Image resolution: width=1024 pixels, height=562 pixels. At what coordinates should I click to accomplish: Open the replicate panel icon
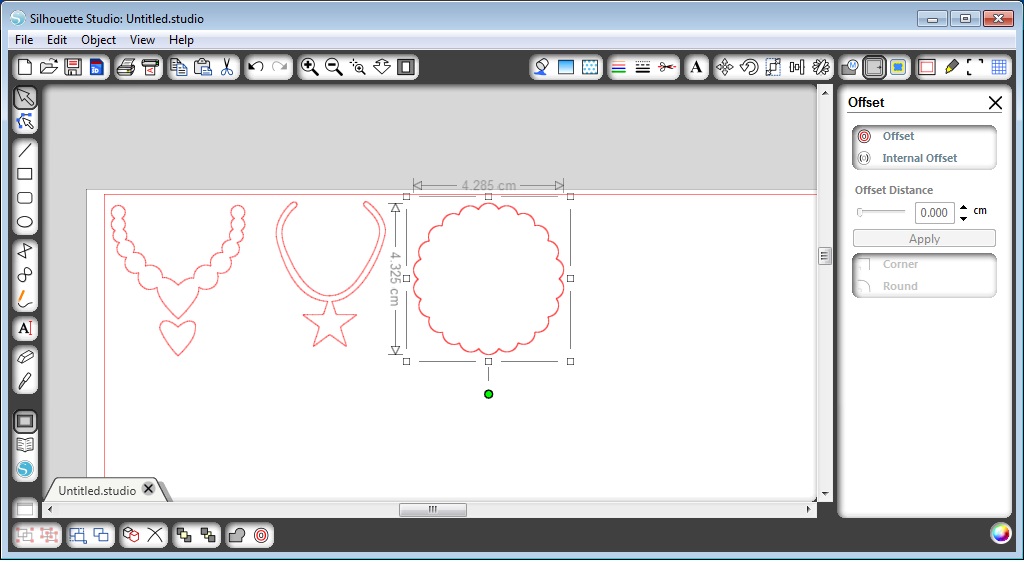(x=821, y=67)
